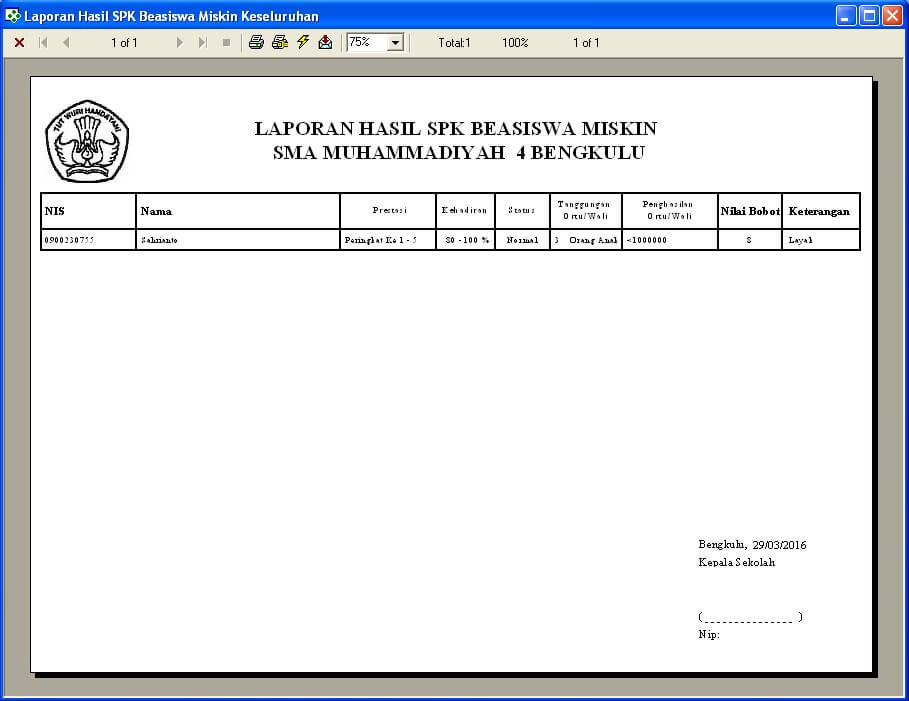The image size is (909, 701).
Task: Go to the next report page
Action: coord(180,42)
